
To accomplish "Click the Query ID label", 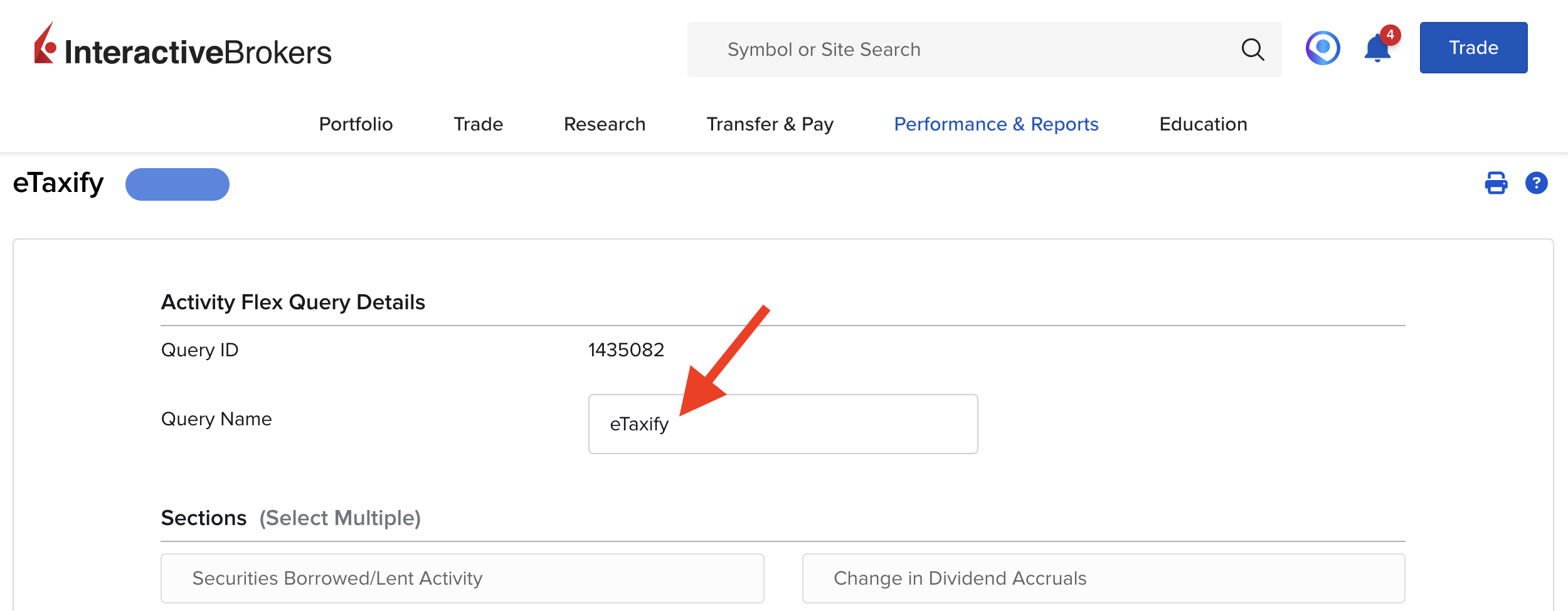I will coord(199,350).
